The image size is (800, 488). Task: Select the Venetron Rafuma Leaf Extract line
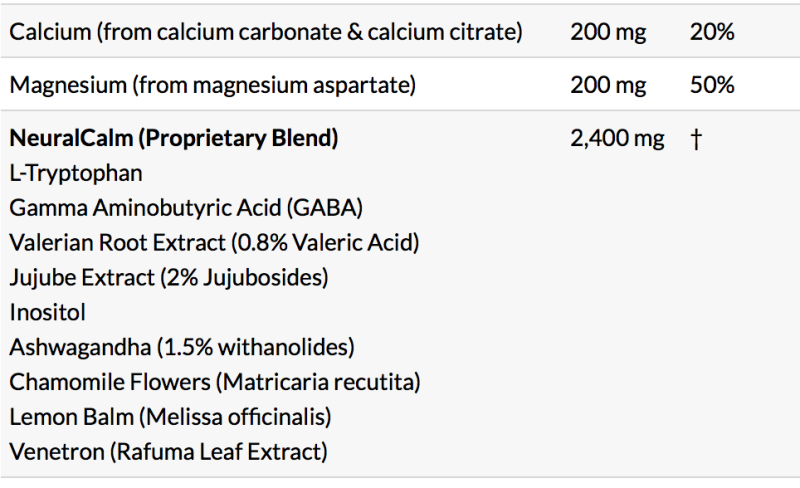click(x=168, y=452)
